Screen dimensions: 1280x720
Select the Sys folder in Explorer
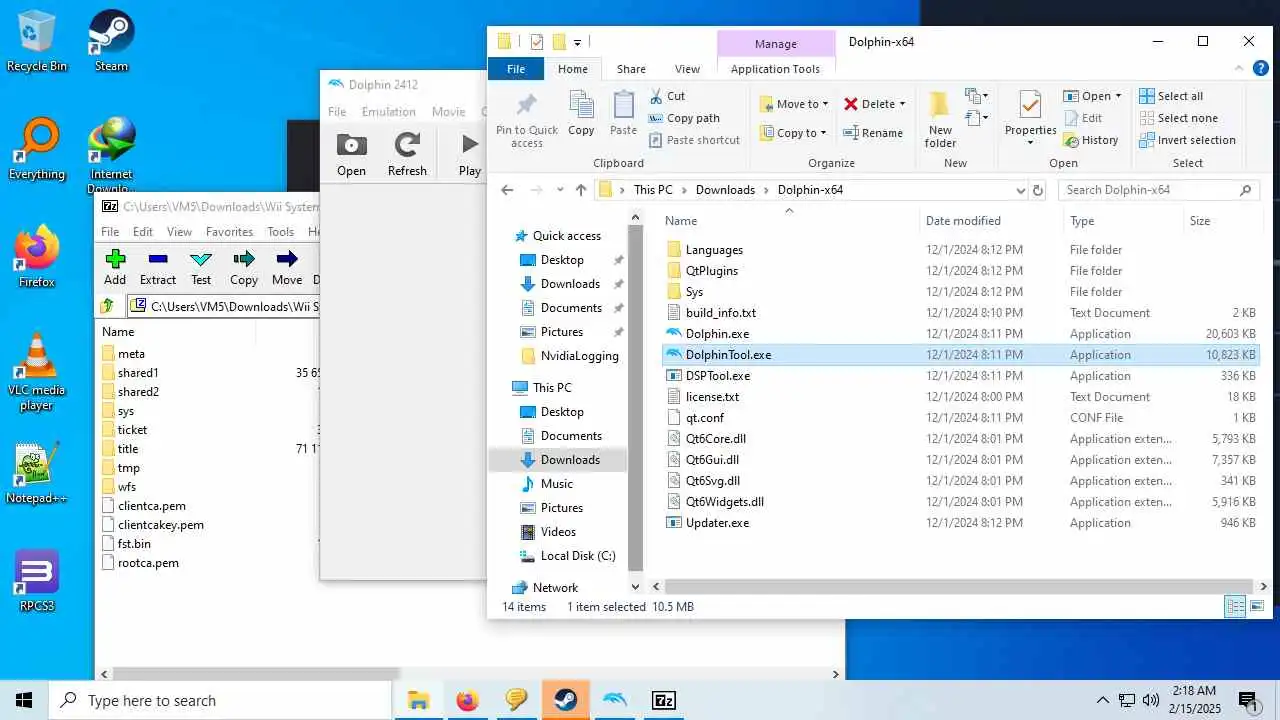coord(694,292)
